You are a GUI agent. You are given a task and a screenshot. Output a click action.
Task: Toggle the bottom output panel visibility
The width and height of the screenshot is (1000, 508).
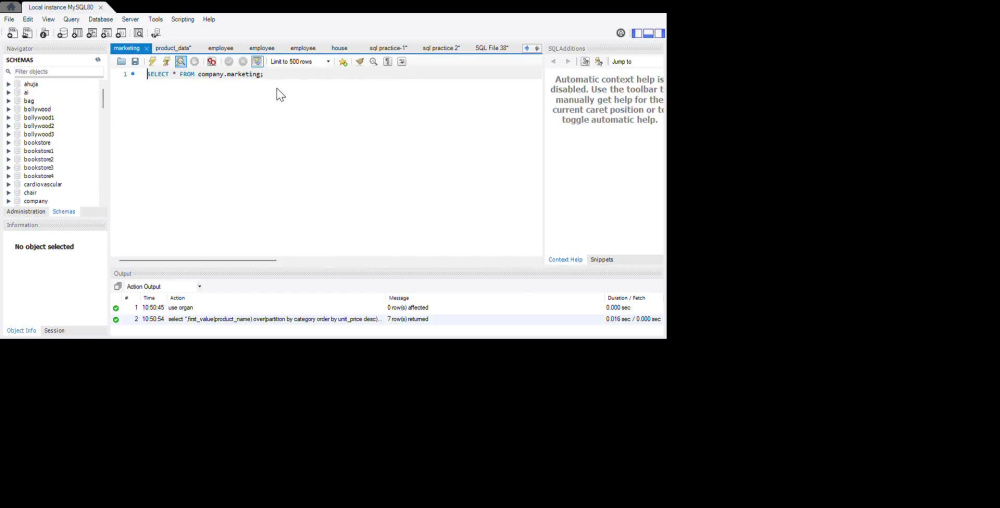click(648, 33)
